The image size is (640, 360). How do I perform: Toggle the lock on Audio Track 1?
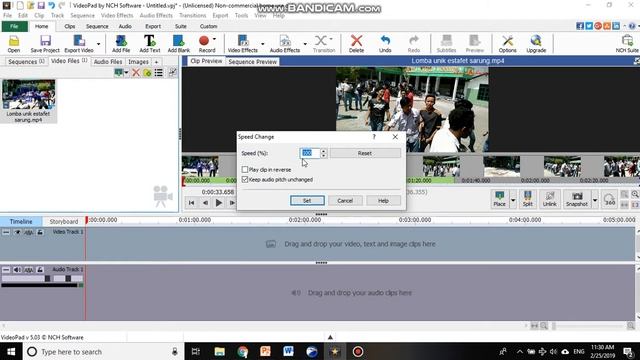click(40, 270)
